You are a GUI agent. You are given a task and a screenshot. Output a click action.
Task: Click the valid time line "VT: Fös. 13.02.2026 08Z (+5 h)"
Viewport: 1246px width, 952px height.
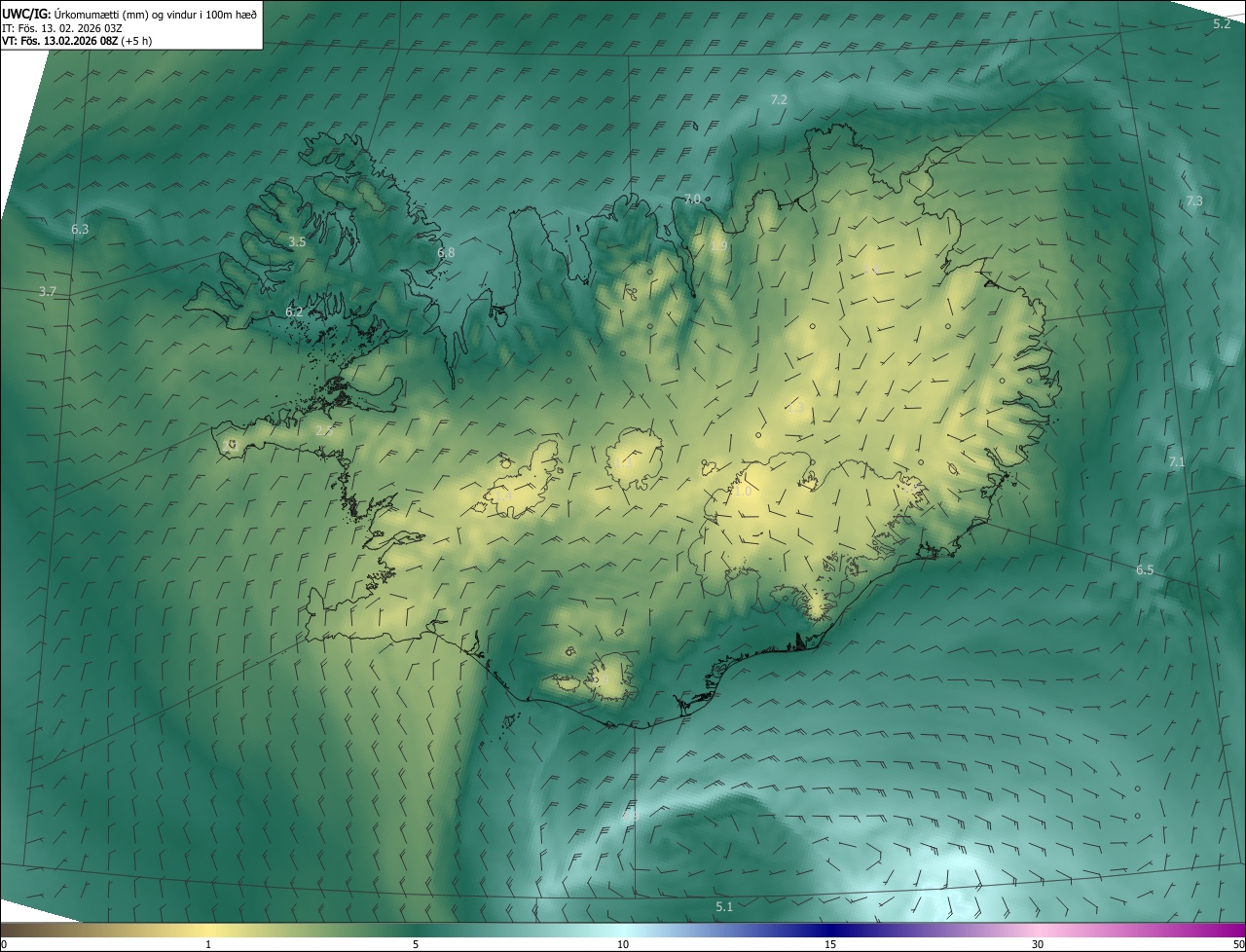tap(77, 41)
